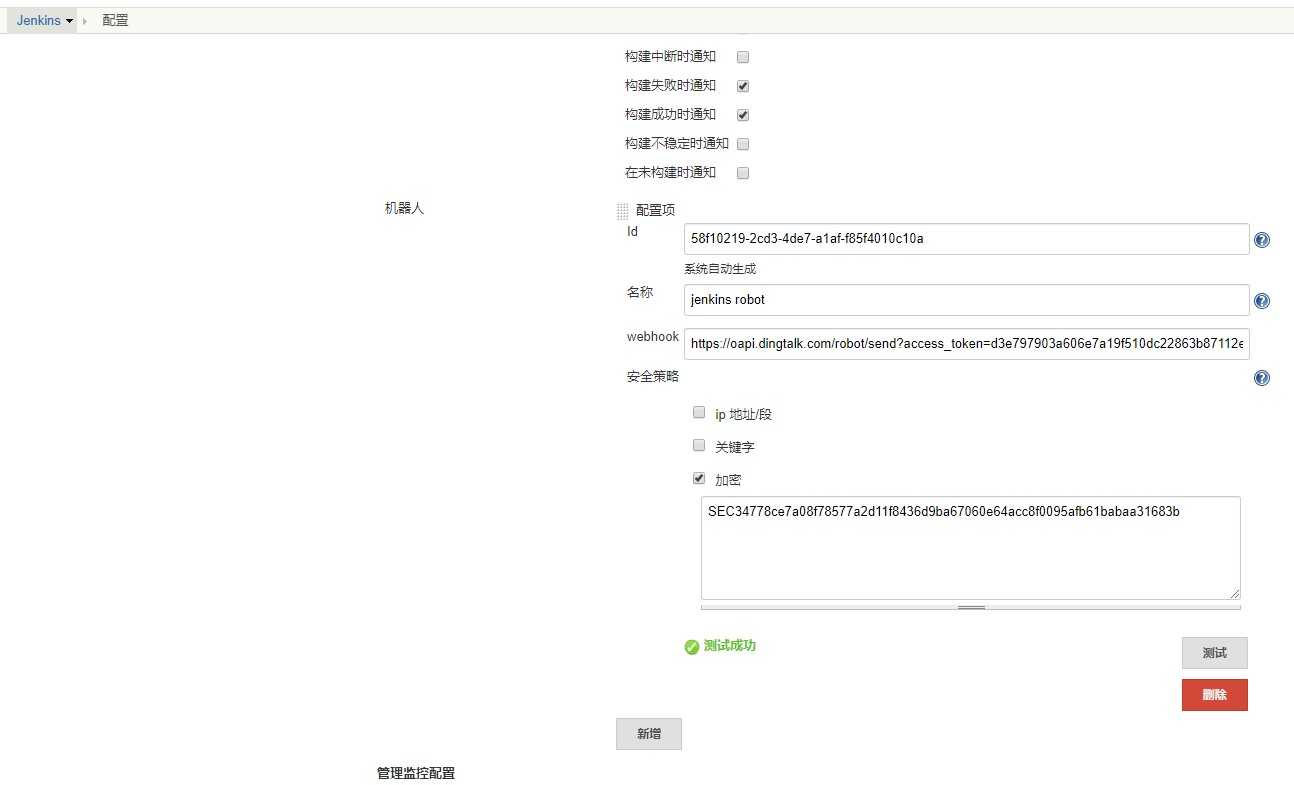The image size is (1294, 785).
Task: Enable 构建不稳定时通知 checkbox
Action: tap(743, 144)
